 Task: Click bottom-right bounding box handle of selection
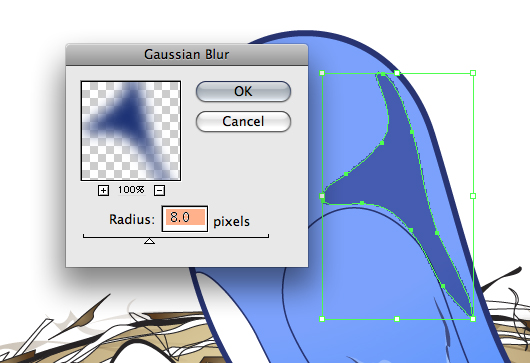point(473,319)
